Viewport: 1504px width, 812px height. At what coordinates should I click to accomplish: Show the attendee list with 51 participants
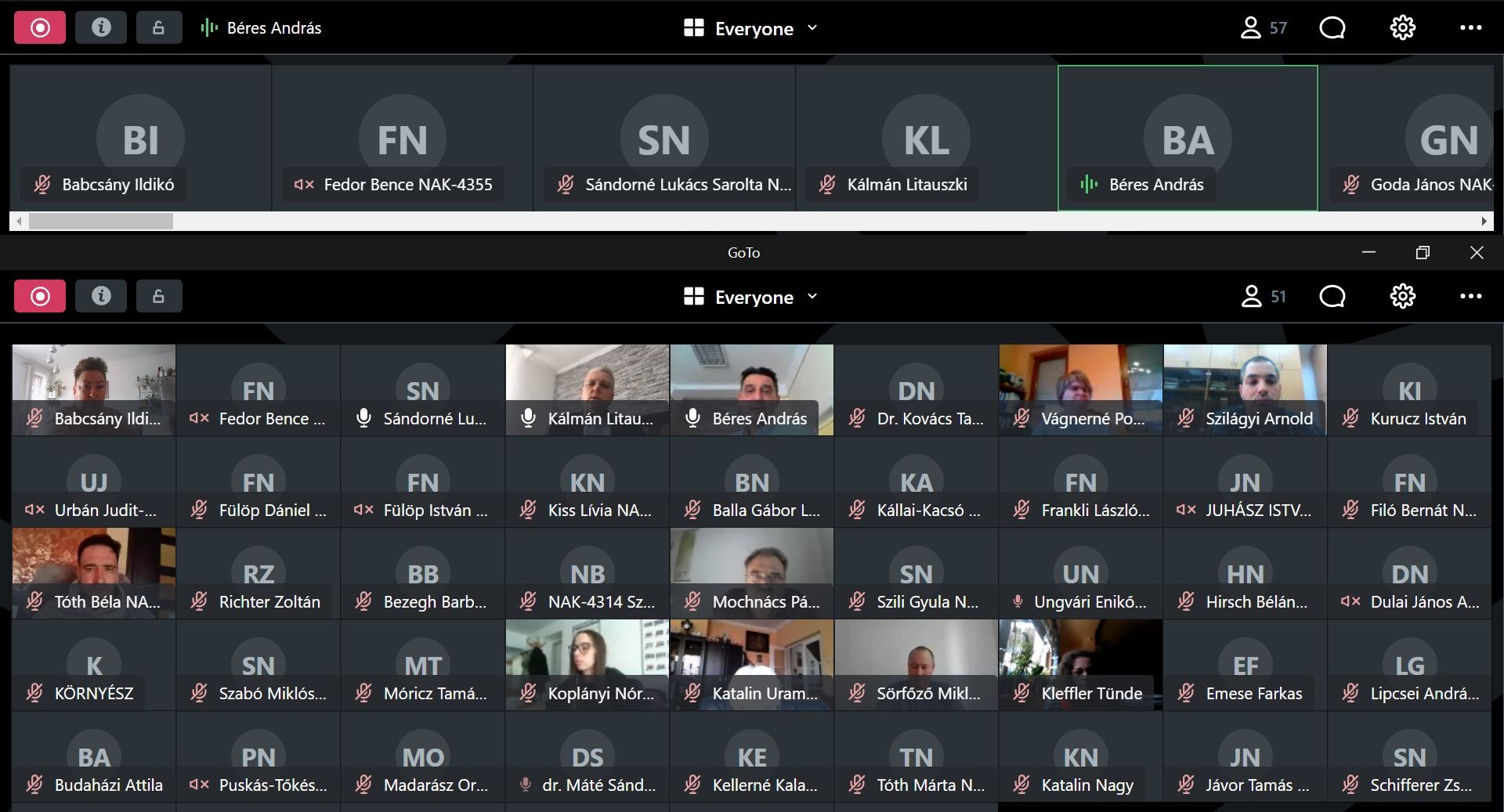click(x=1263, y=297)
